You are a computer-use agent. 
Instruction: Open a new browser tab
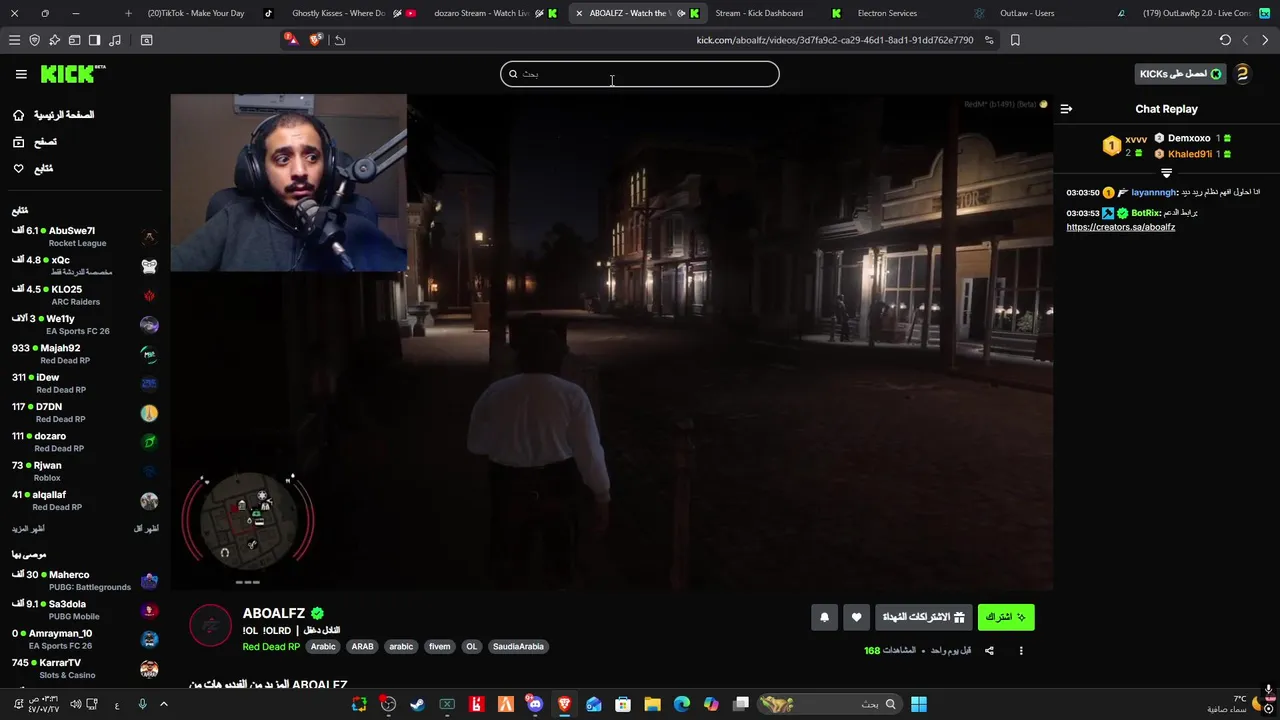pos(128,13)
